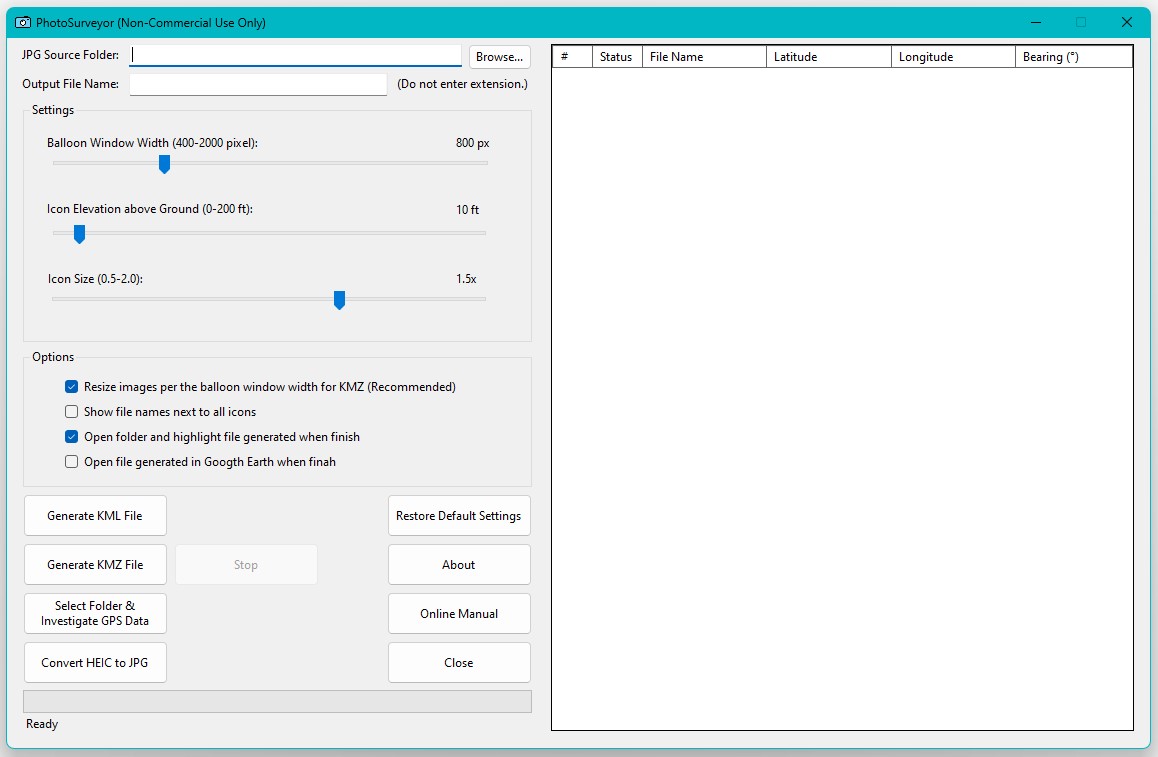This screenshot has height=757, width=1158.
Task: Close the window using the X icon
Action: [x=1127, y=22]
